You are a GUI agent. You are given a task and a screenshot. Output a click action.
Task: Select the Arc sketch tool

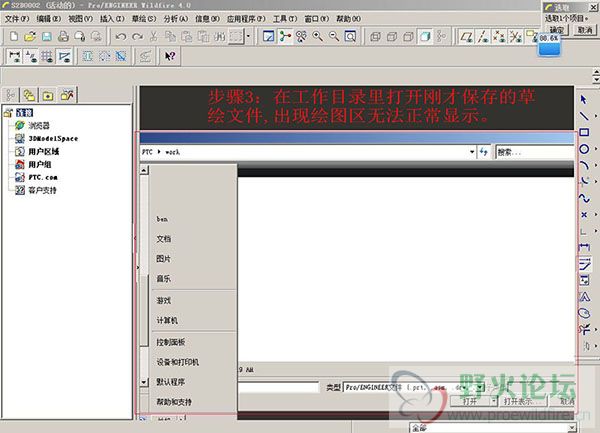(584, 165)
